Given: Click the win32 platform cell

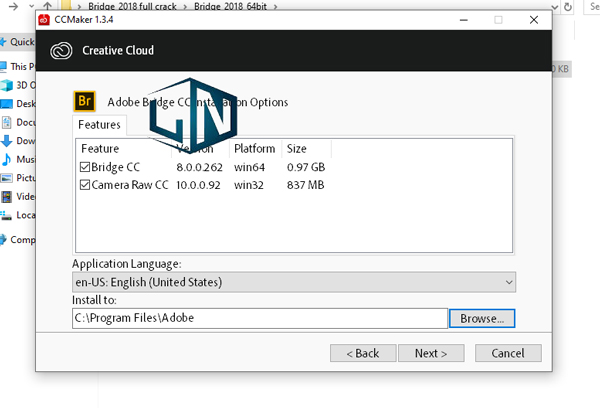Looking at the screenshot, I should [x=248, y=185].
